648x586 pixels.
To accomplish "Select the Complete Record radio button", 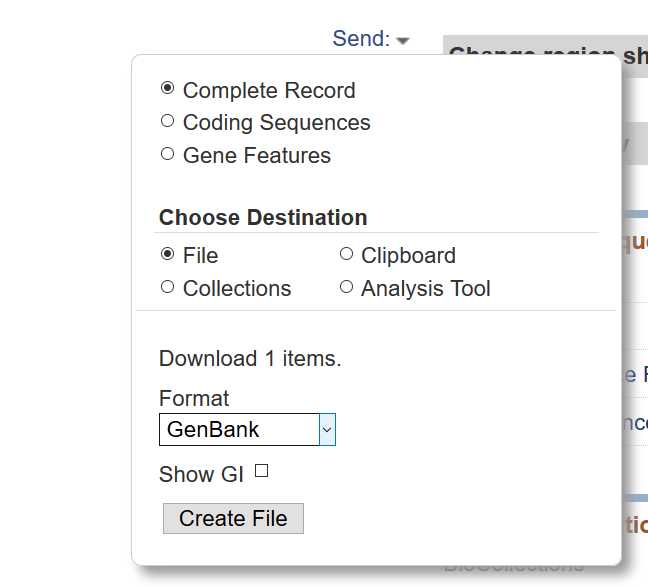I will (167, 88).
